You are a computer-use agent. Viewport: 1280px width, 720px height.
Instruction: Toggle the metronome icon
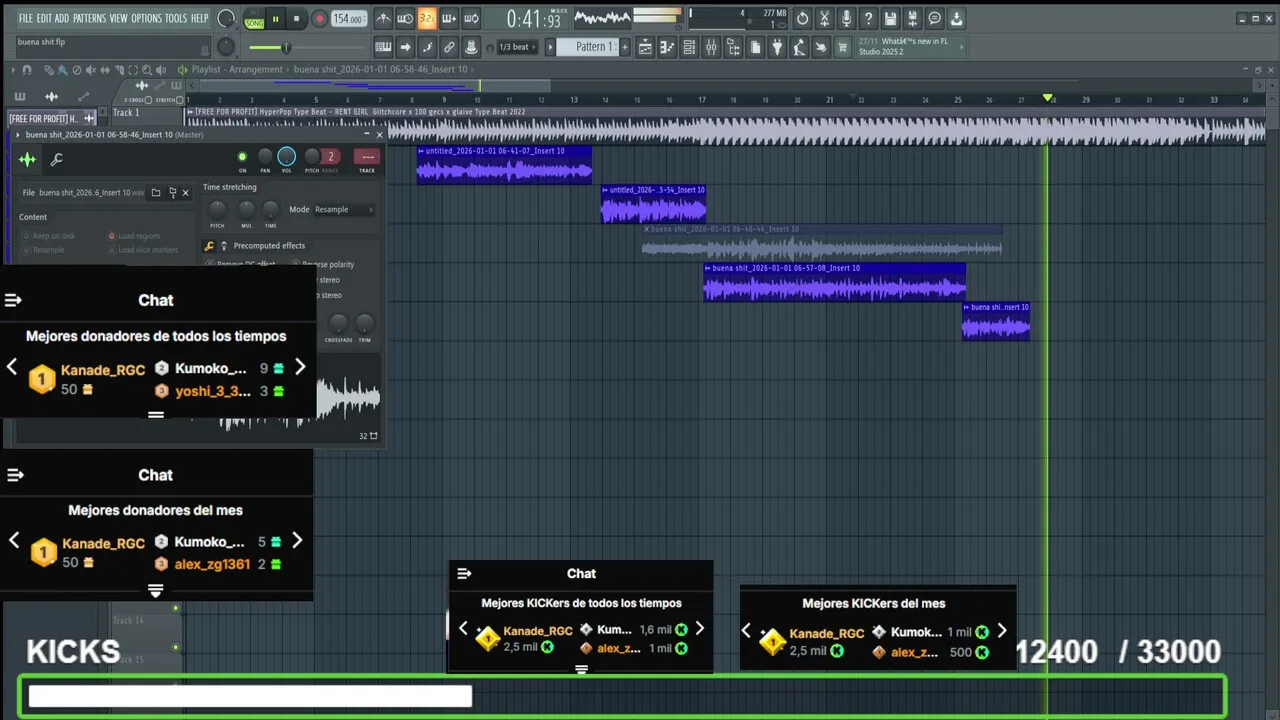pos(383,18)
